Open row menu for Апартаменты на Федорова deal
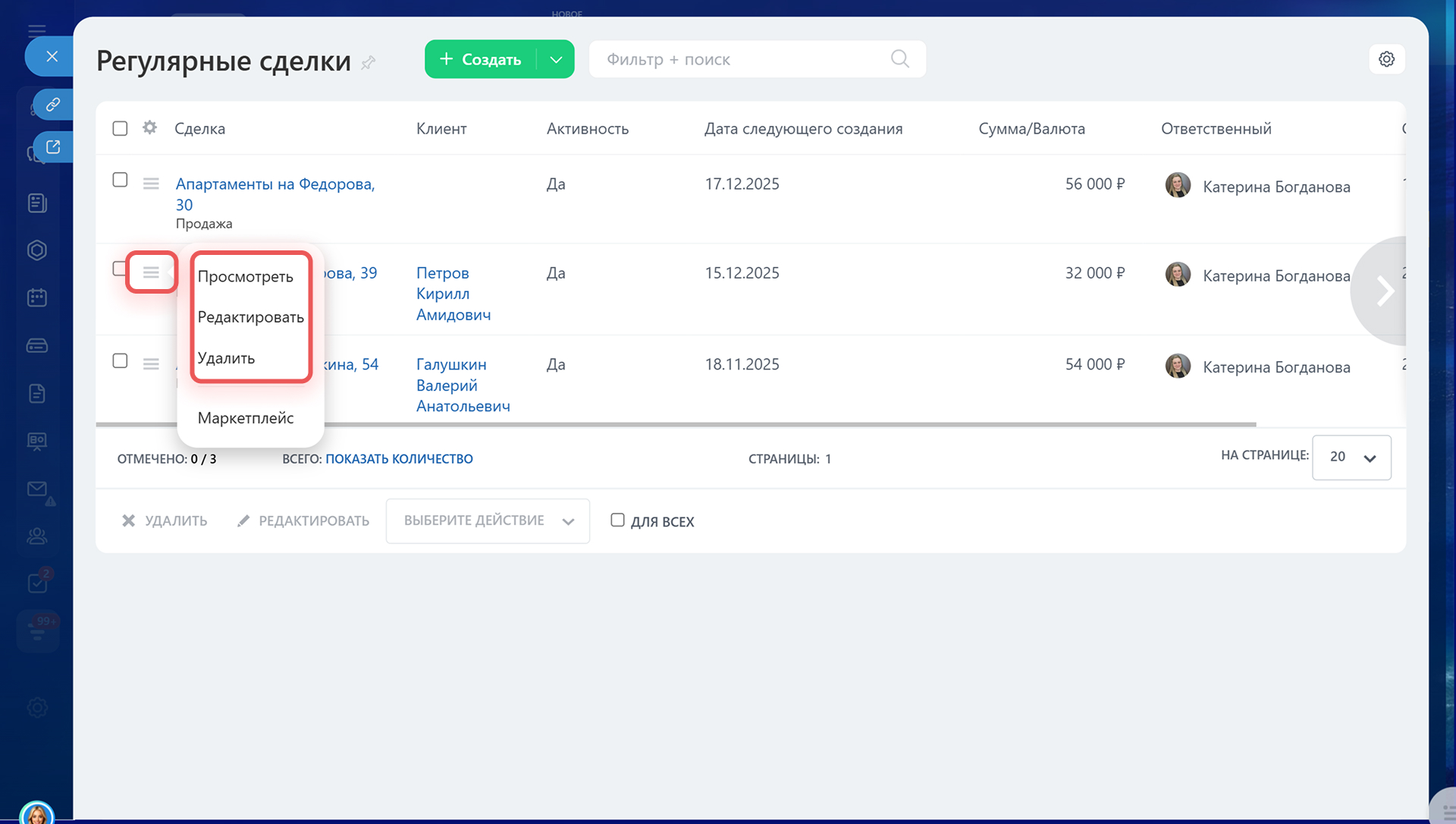This screenshot has height=824, width=1456. 151,184
